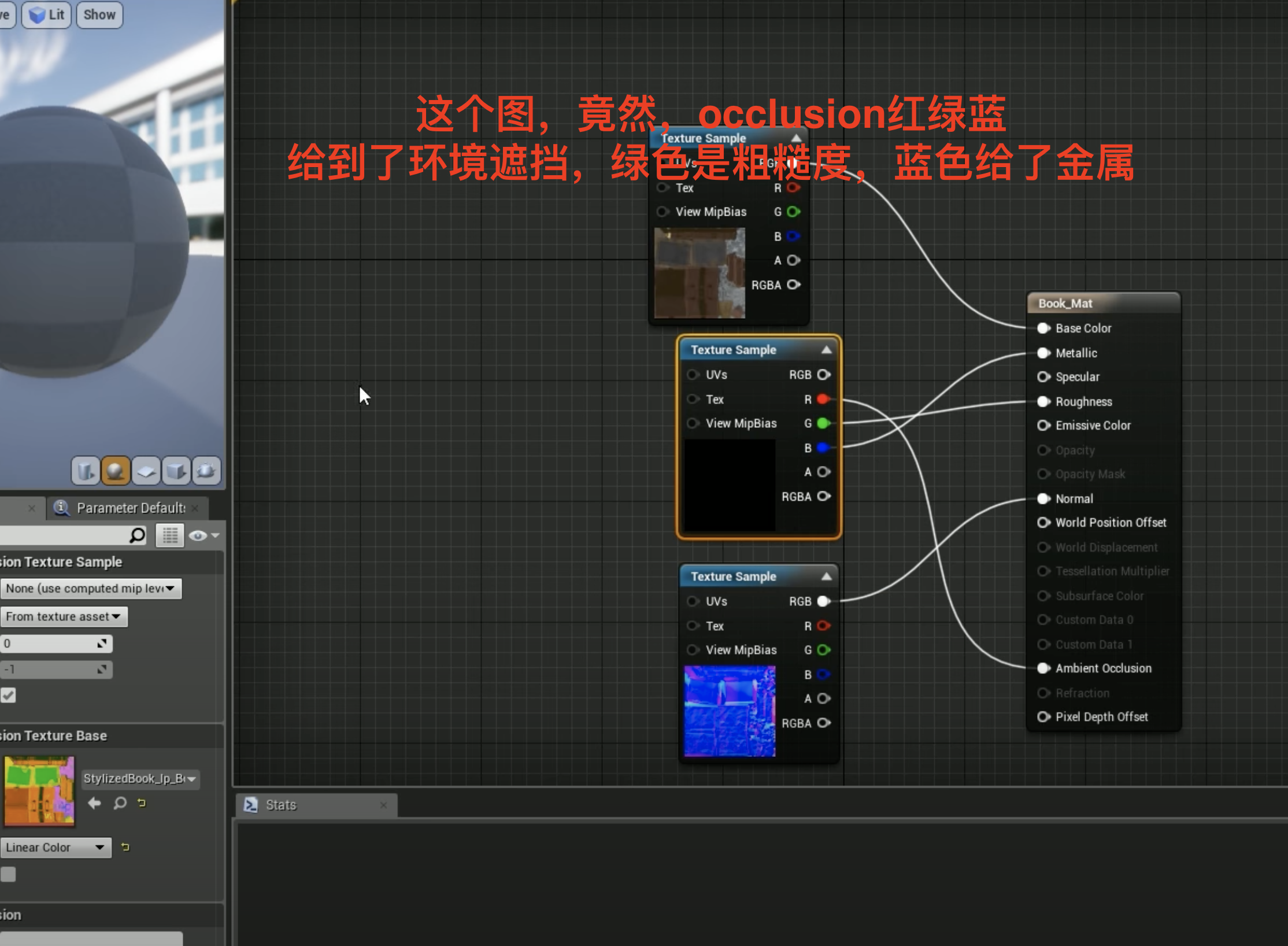Collapse the selected Texture Sample node arrow
This screenshot has width=1288, height=946.
click(x=827, y=350)
